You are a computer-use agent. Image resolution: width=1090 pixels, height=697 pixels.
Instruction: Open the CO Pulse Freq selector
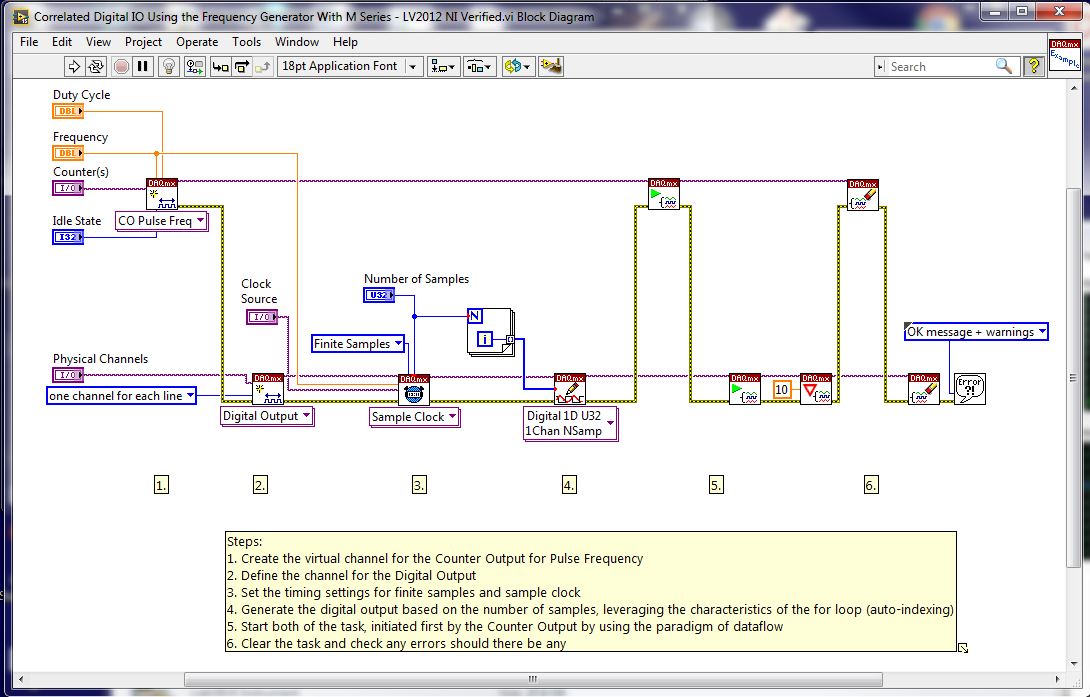pos(161,221)
